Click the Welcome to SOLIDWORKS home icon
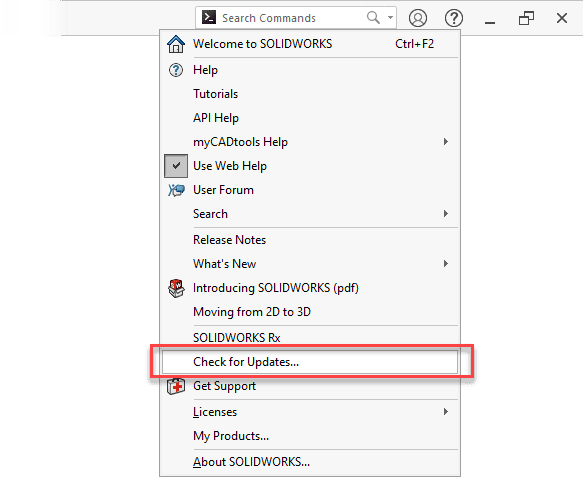 click(176, 44)
